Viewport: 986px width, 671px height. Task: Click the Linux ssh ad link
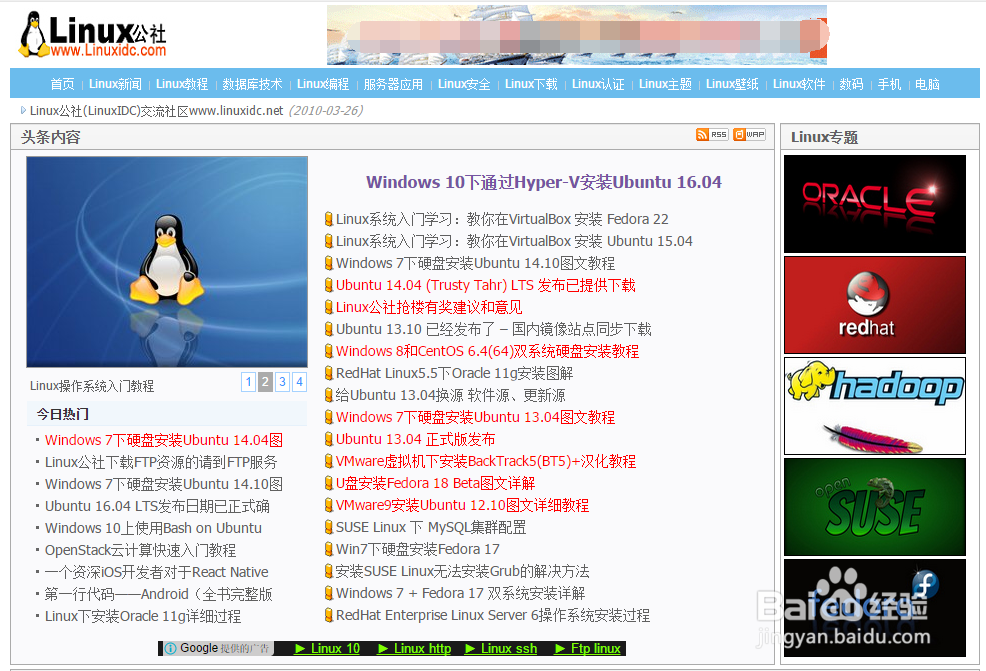(501, 648)
